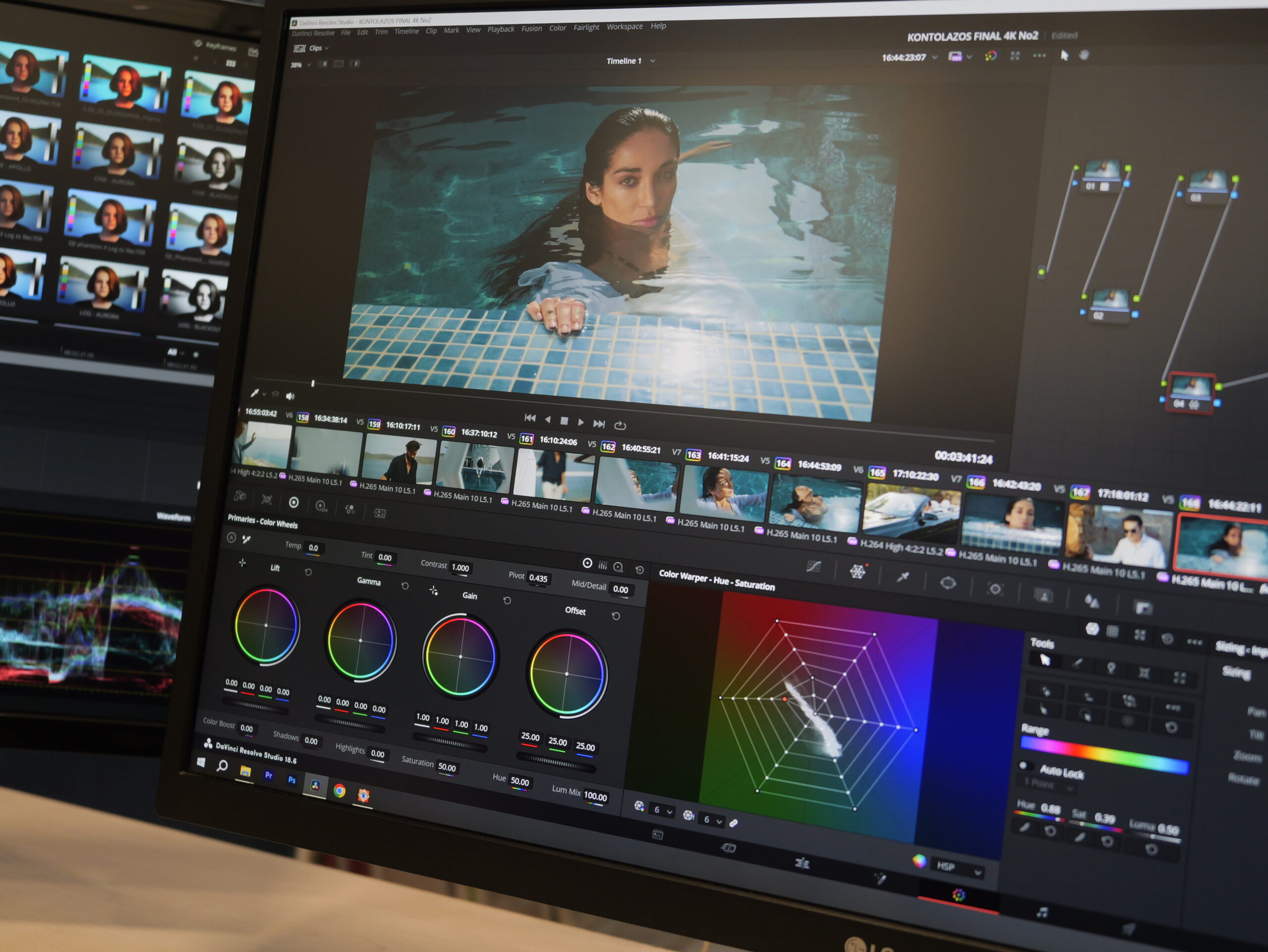Image resolution: width=1268 pixels, height=952 pixels.
Task: Open the Fusion menu
Action: coord(531,29)
